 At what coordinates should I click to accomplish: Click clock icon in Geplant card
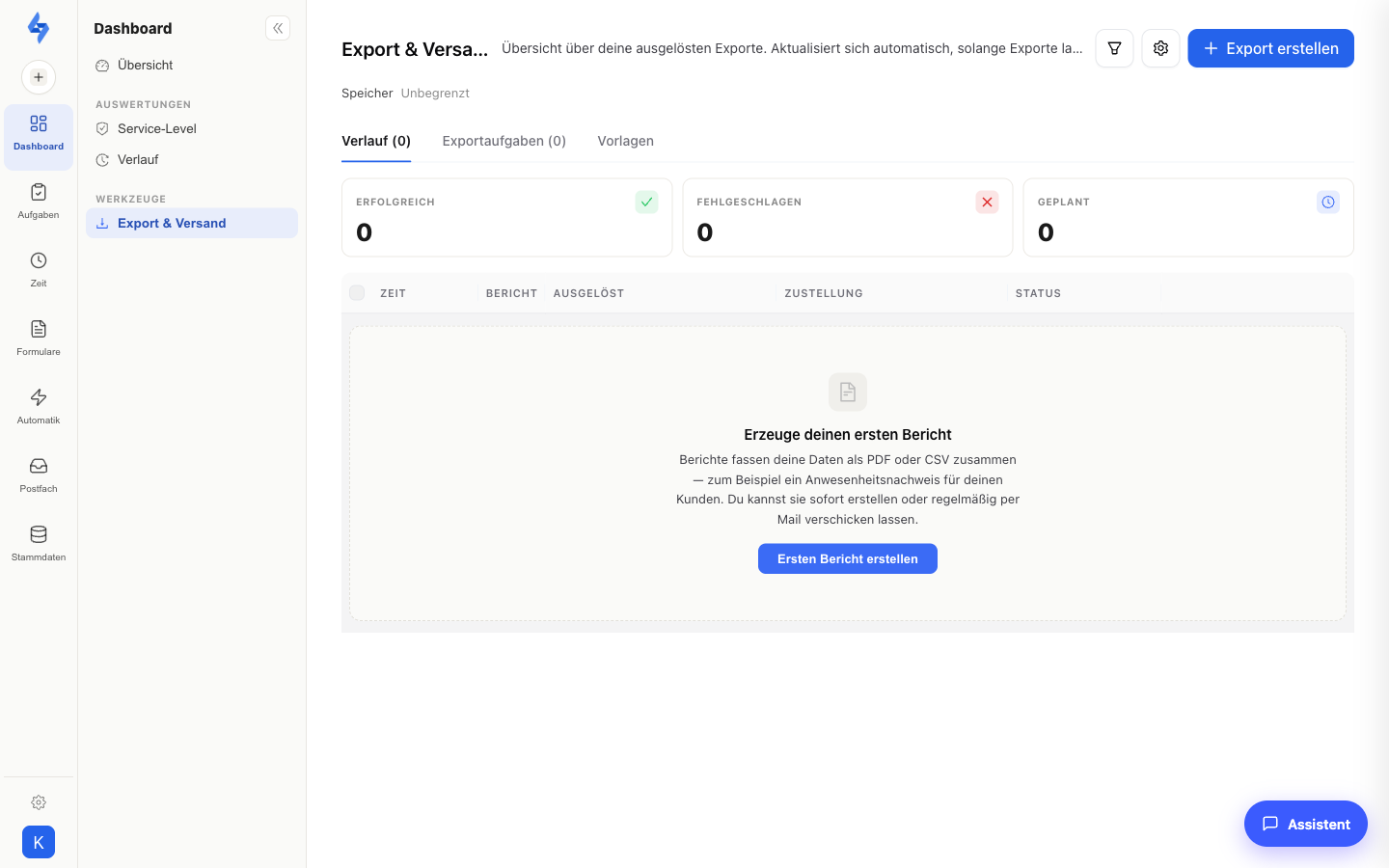[x=1328, y=202]
